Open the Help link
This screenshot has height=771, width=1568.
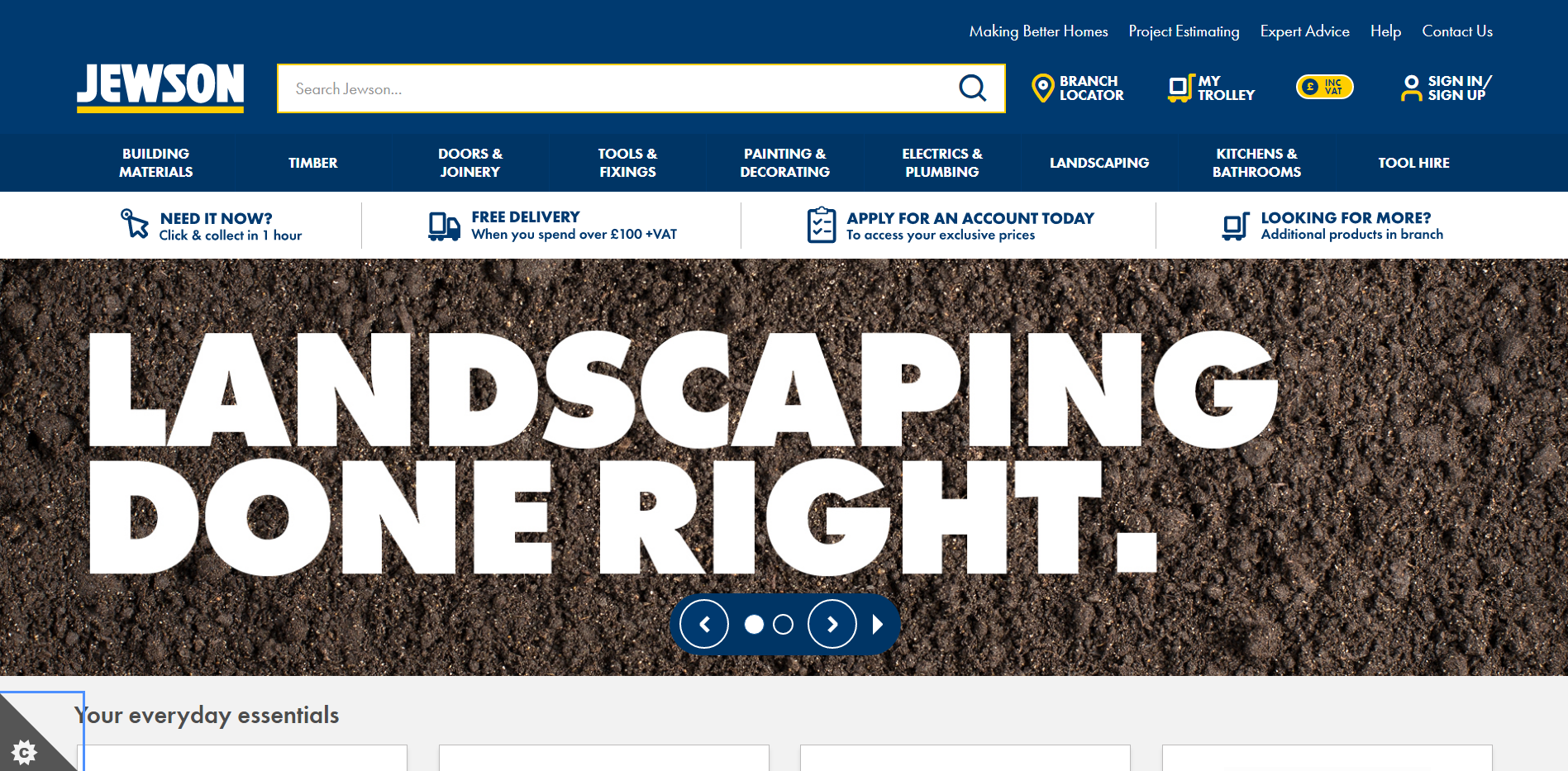(x=1385, y=31)
